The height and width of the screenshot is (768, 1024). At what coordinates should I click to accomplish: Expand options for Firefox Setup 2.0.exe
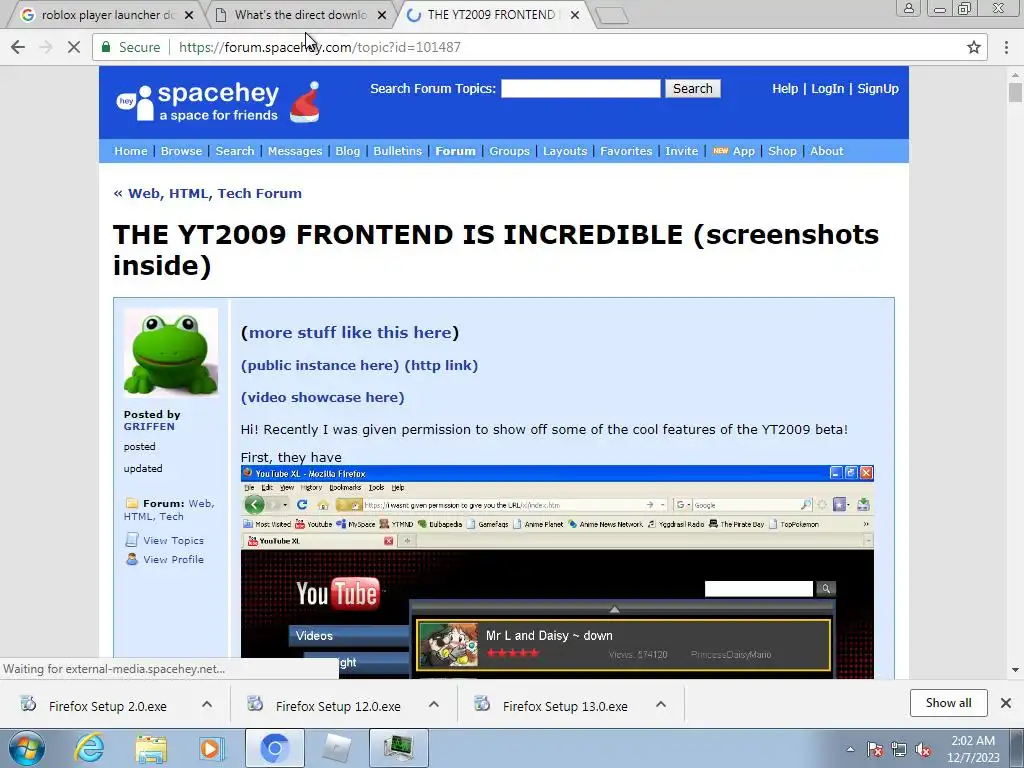pos(207,704)
